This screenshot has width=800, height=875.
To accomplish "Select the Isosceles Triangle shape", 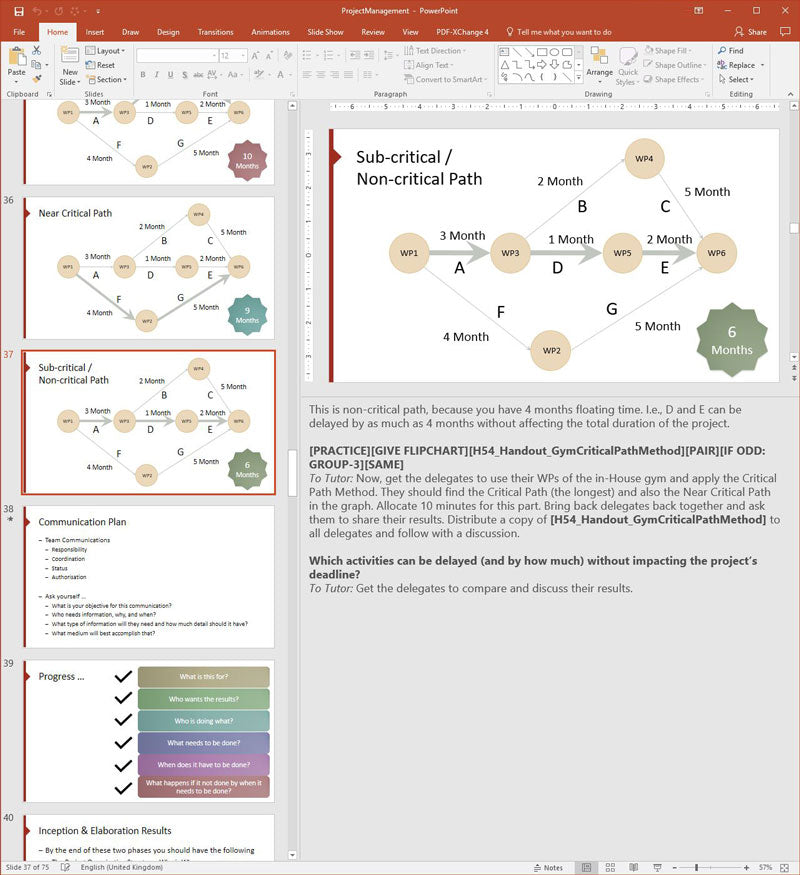I will (x=504, y=65).
